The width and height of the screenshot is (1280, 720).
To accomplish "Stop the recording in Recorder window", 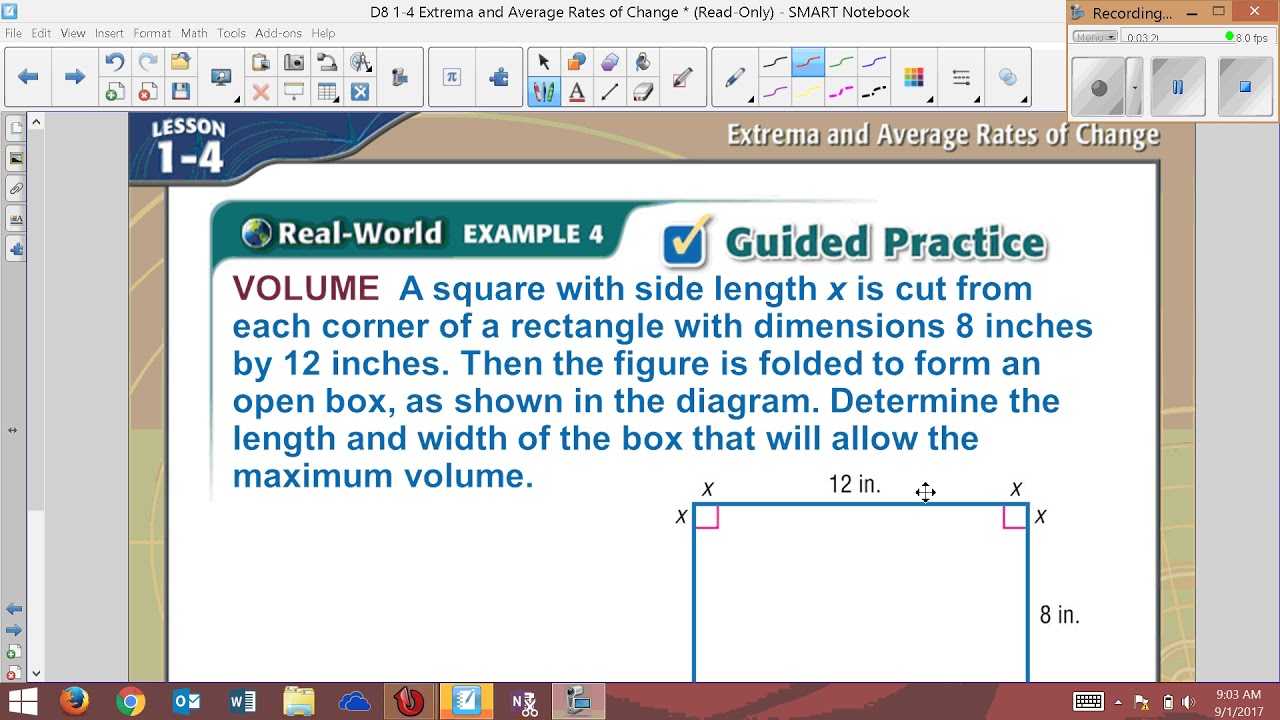I will tap(1245, 87).
